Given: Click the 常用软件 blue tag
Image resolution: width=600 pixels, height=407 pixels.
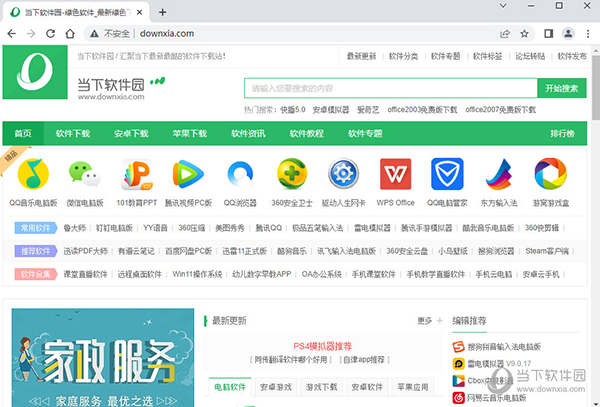Looking at the screenshot, I should tap(36, 228).
